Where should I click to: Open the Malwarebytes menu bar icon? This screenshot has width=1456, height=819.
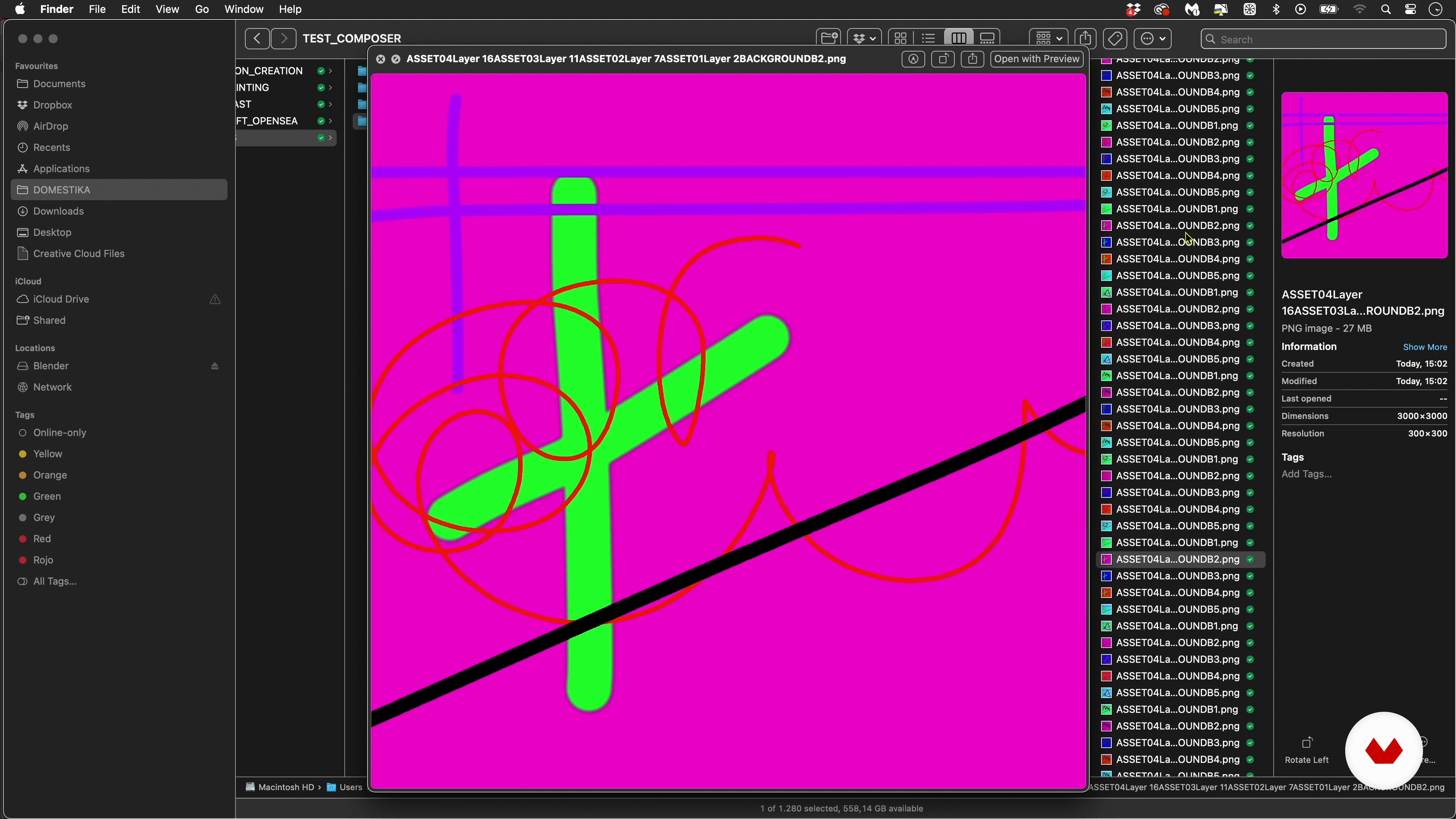point(1192,9)
